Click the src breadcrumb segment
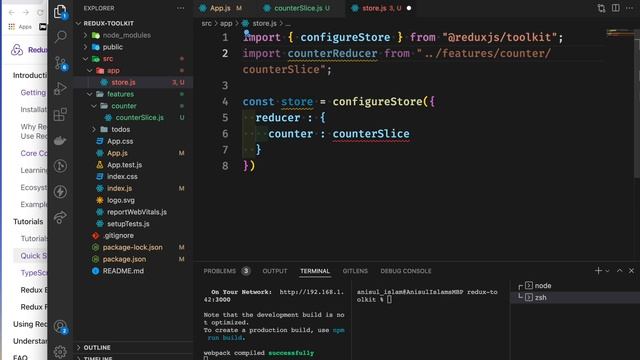This screenshot has width=640, height=360. (x=207, y=24)
